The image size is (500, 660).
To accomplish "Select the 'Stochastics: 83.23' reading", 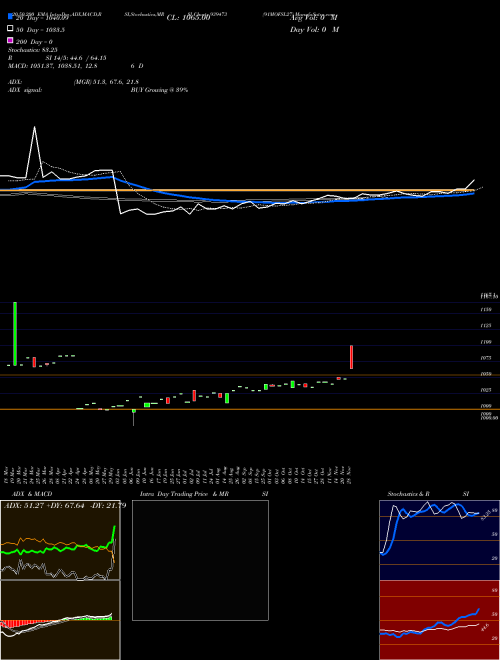I will pos(32,50).
